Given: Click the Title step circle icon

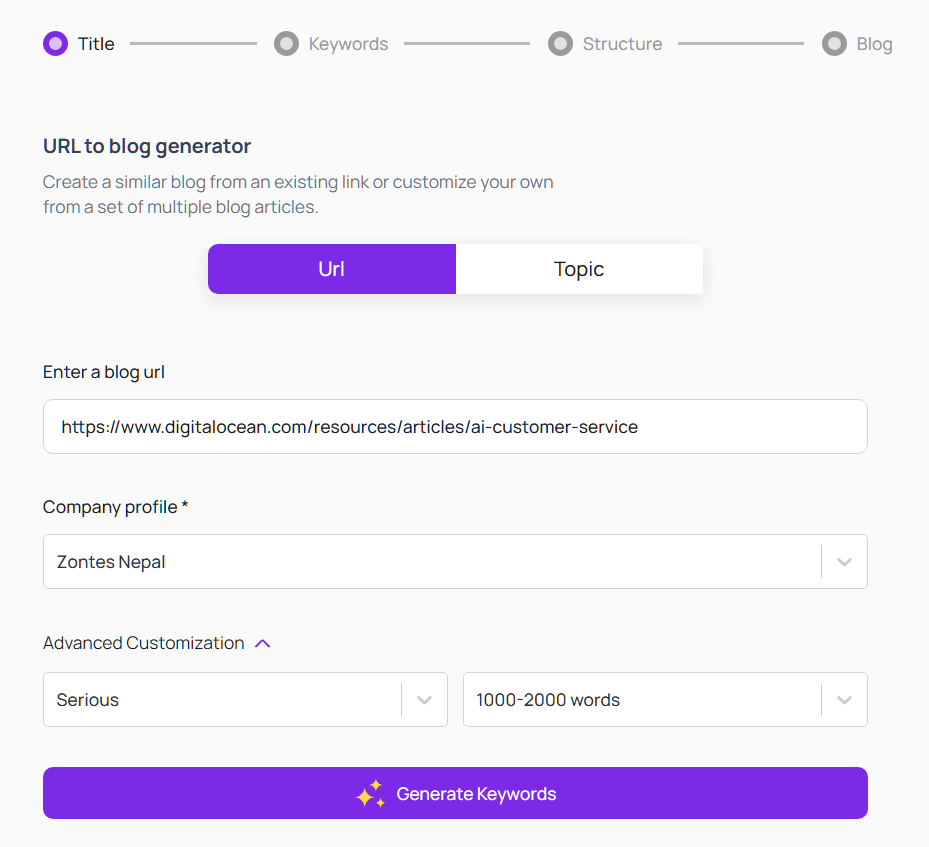Looking at the screenshot, I should coord(55,44).
